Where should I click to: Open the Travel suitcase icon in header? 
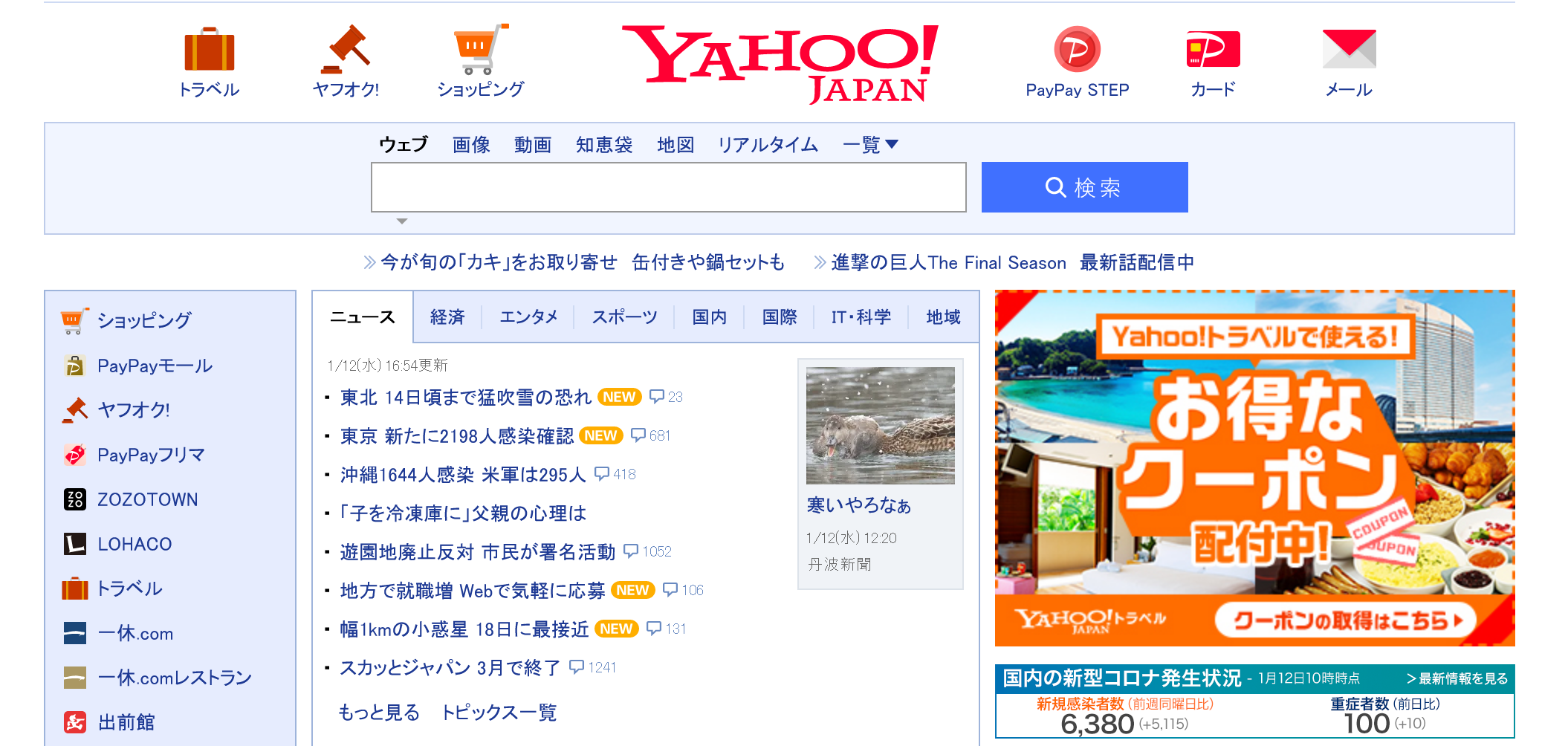click(x=209, y=49)
